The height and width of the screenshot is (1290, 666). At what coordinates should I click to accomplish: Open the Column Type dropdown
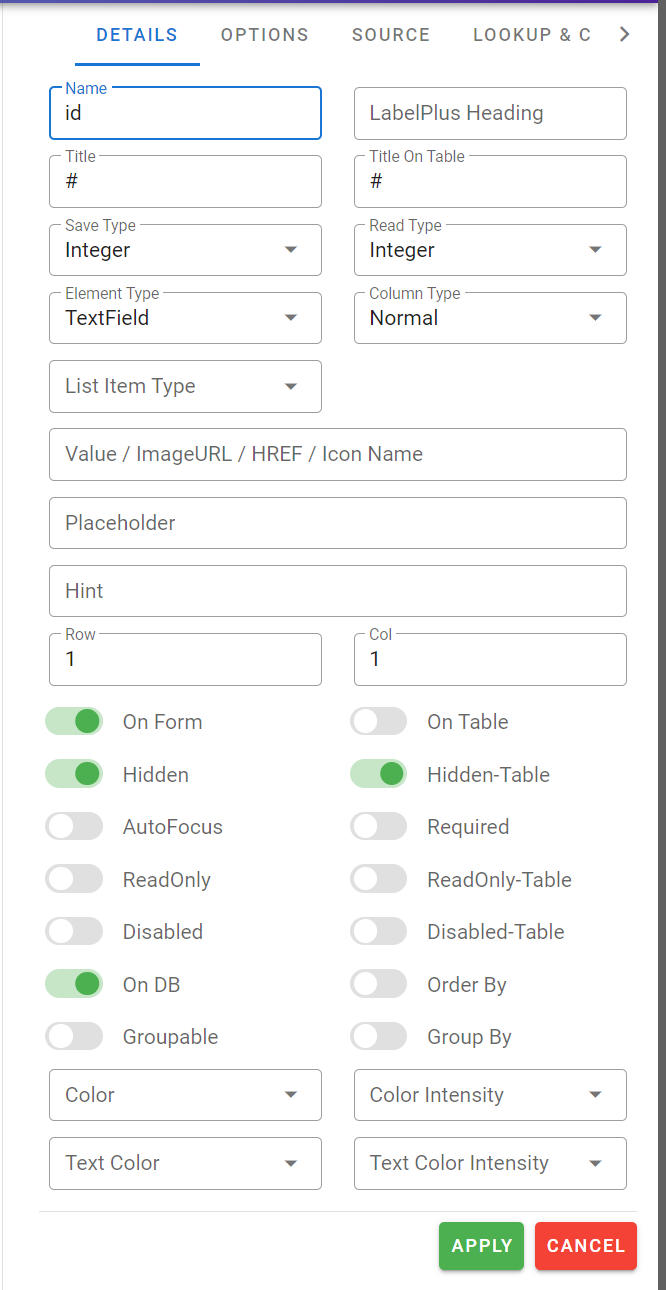coord(490,318)
